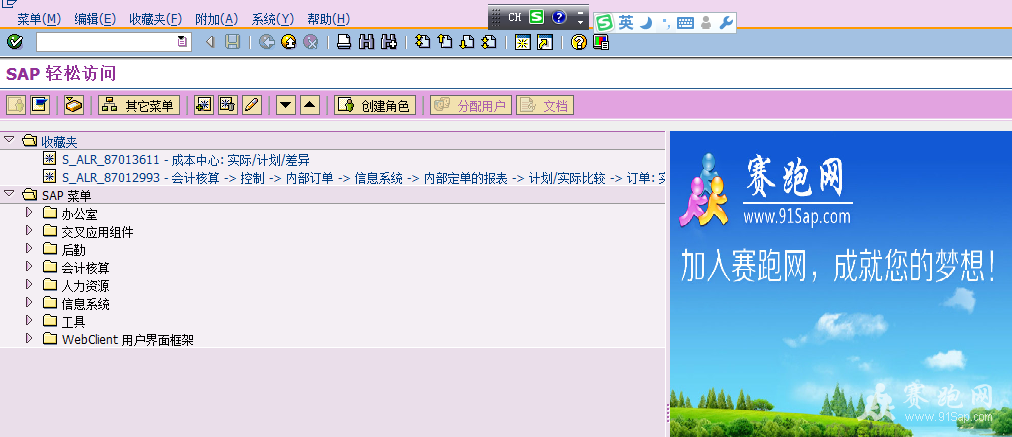The image size is (1012, 437).
Task: Select the 信息系统 tree label
Action: (x=85, y=304)
